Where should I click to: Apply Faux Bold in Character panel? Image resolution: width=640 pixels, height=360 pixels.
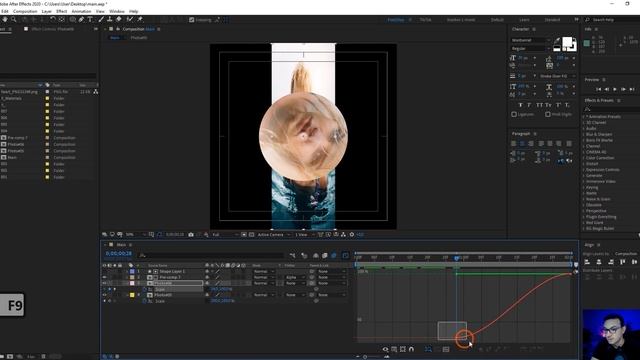pyautogui.click(x=520, y=105)
